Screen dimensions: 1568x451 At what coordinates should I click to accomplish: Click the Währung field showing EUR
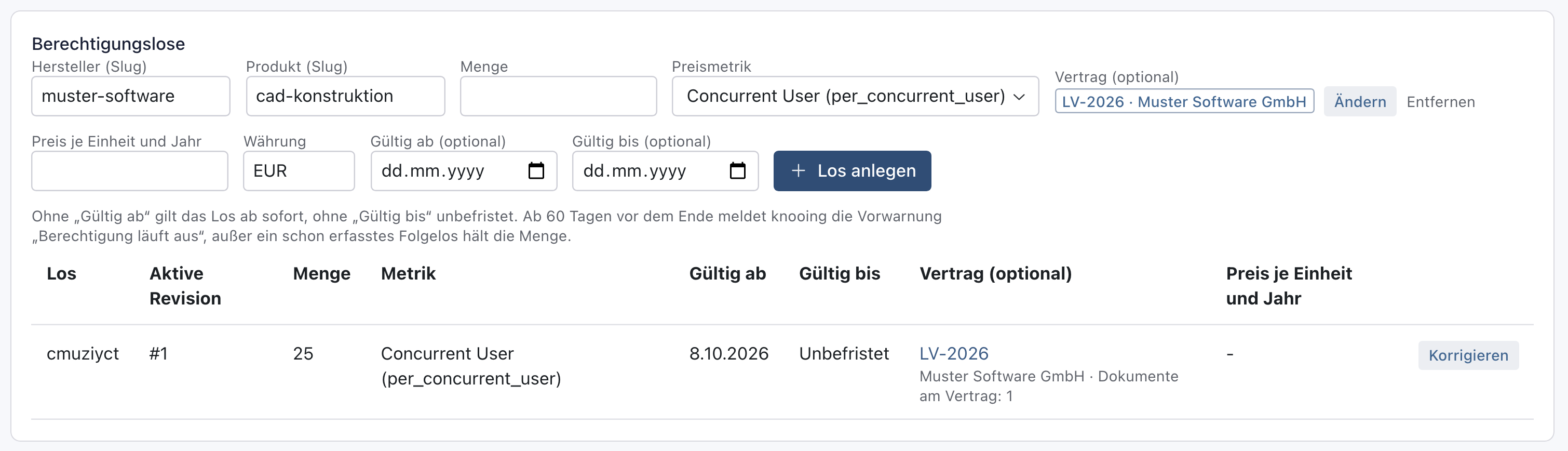pos(299,170)
